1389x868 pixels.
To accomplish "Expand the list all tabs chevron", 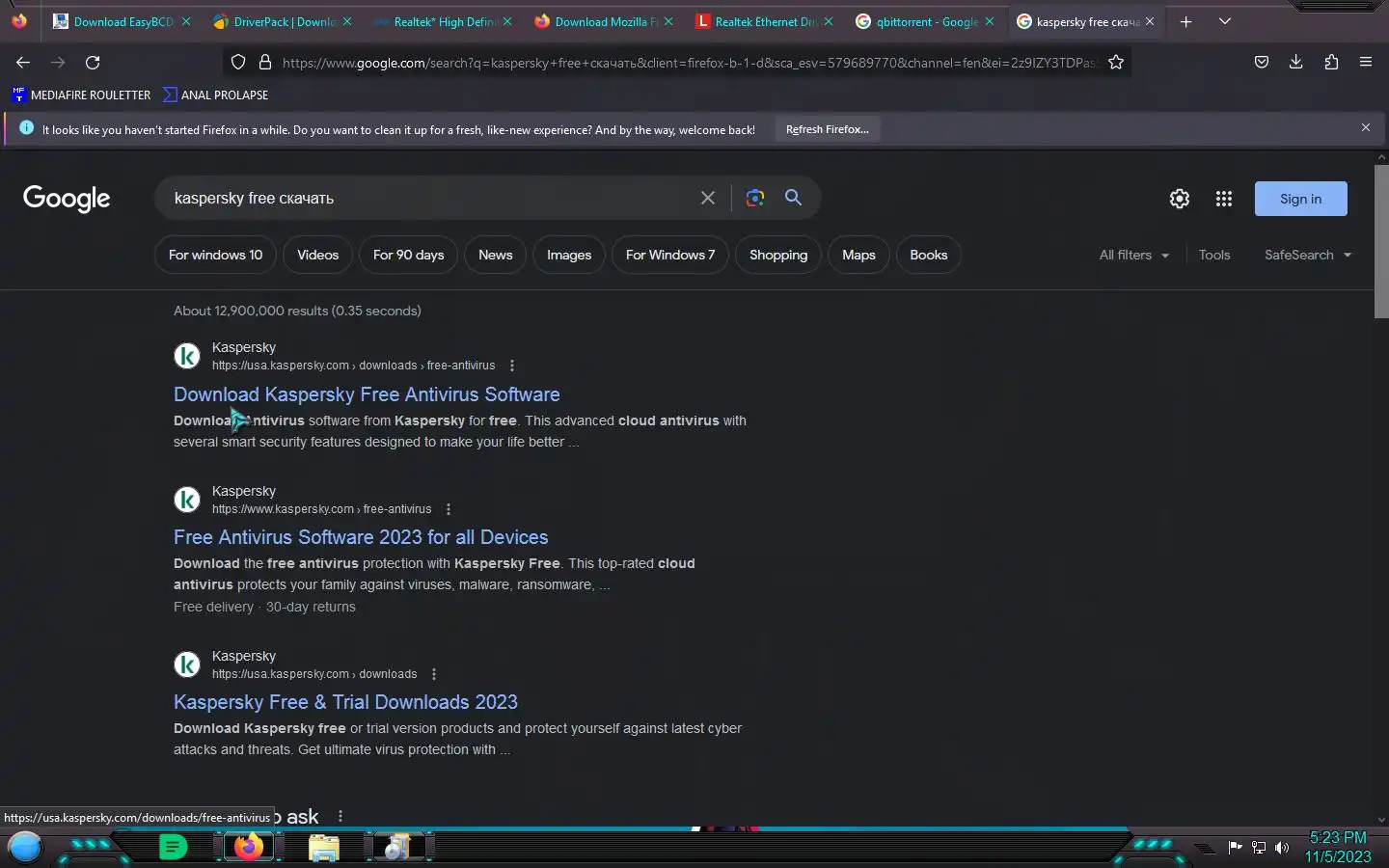I will click(x=1225, y=21).
